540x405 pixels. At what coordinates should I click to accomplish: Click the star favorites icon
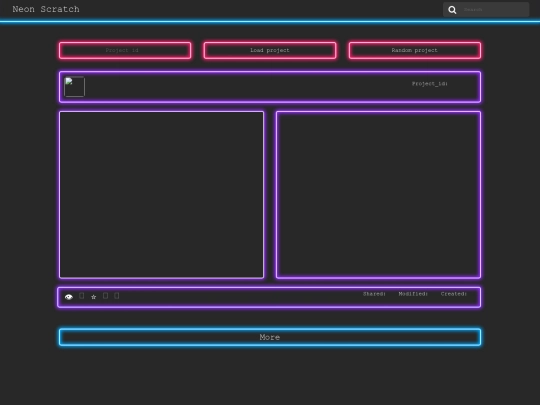coord(93,297)
